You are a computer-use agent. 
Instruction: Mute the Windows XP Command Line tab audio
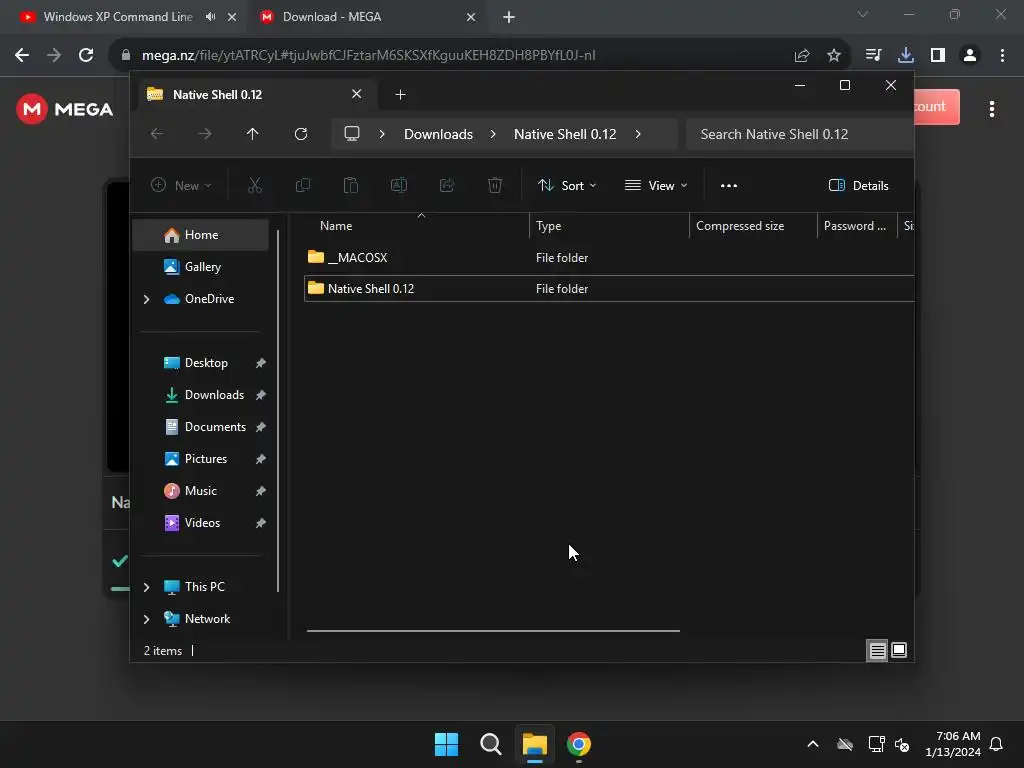coord(210,17)
